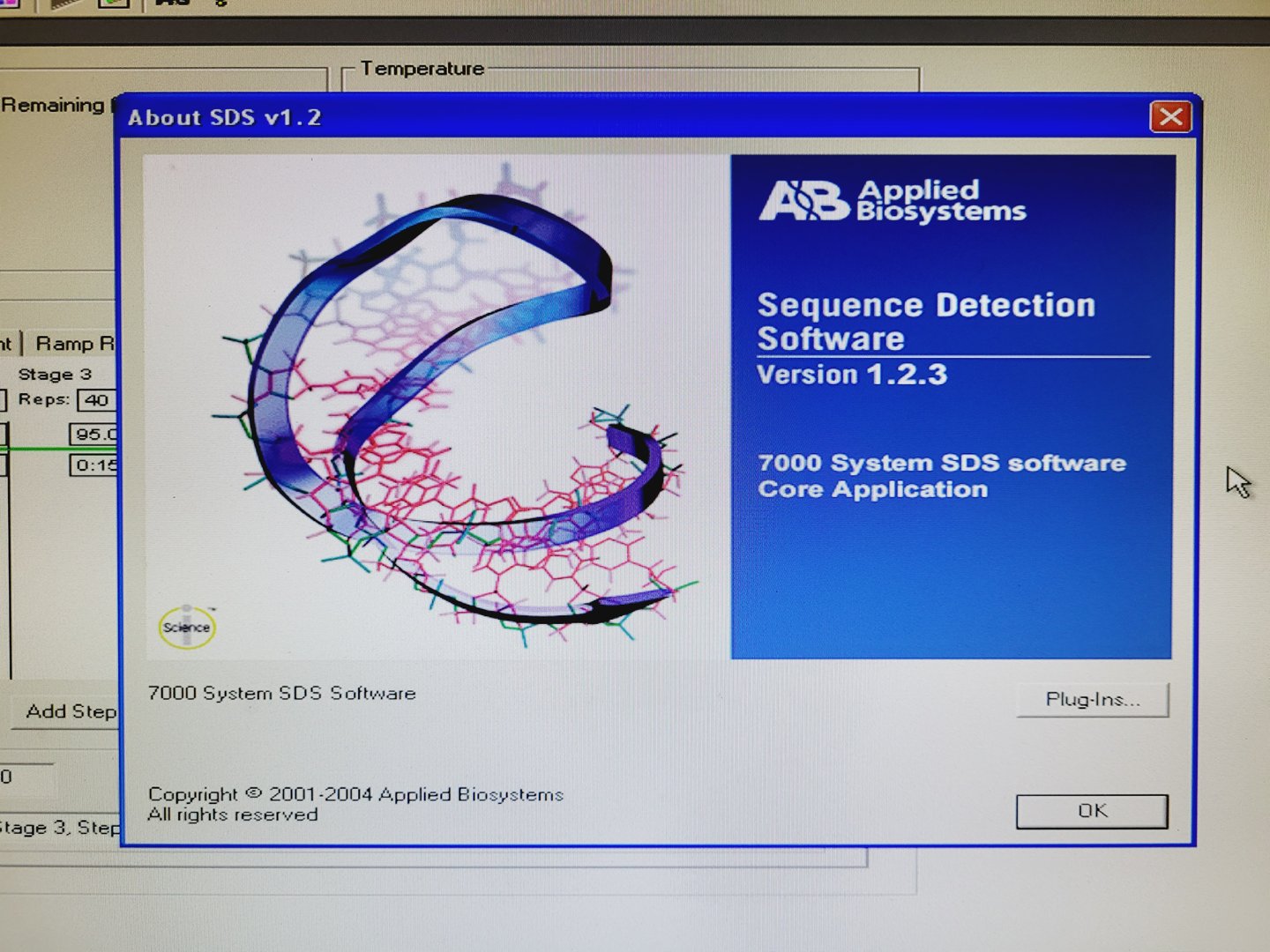Click the Temperature group label

[422, 69]
